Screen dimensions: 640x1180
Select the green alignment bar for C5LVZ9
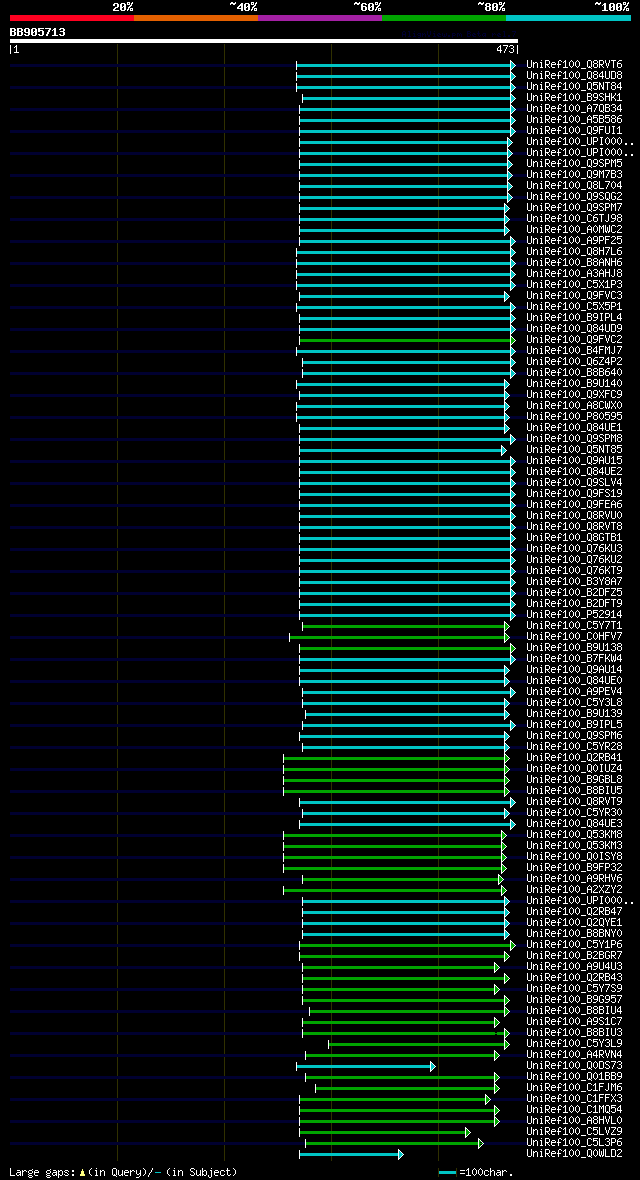(x=385, y=1132)
